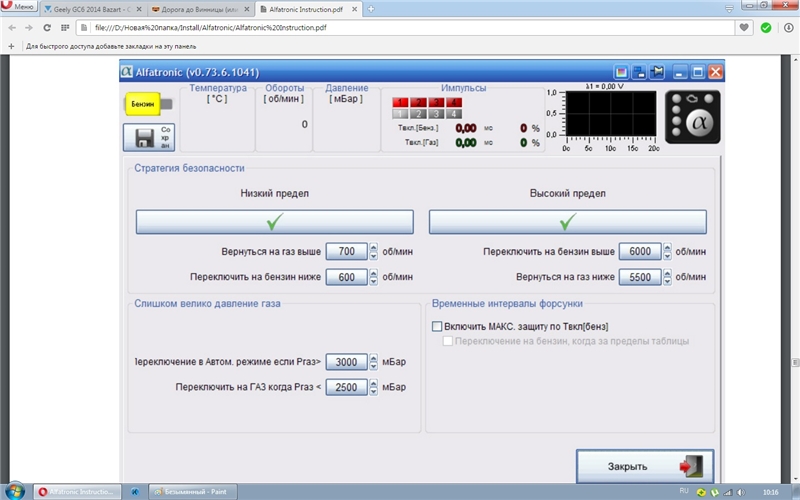800x500 pixels.
Task: Toggle the Высокий предел green checkmark button
Action: (567, 221)
